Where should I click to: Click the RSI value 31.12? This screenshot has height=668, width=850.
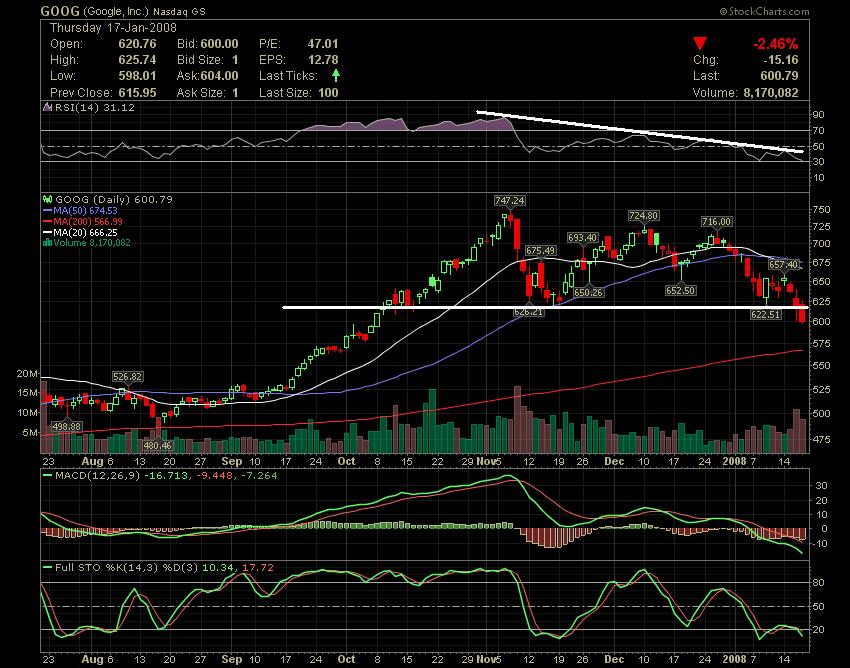coord(118,107)
